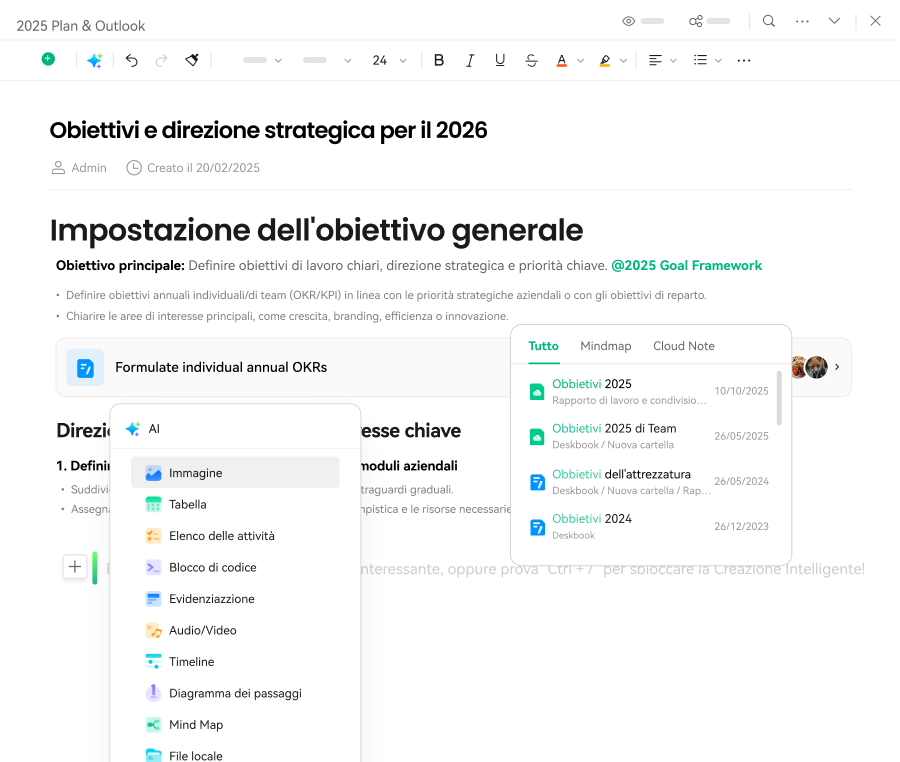Open the AI sparkle assistant in toolbar
Screen dimensions: 900x762
tap(94, 60)
